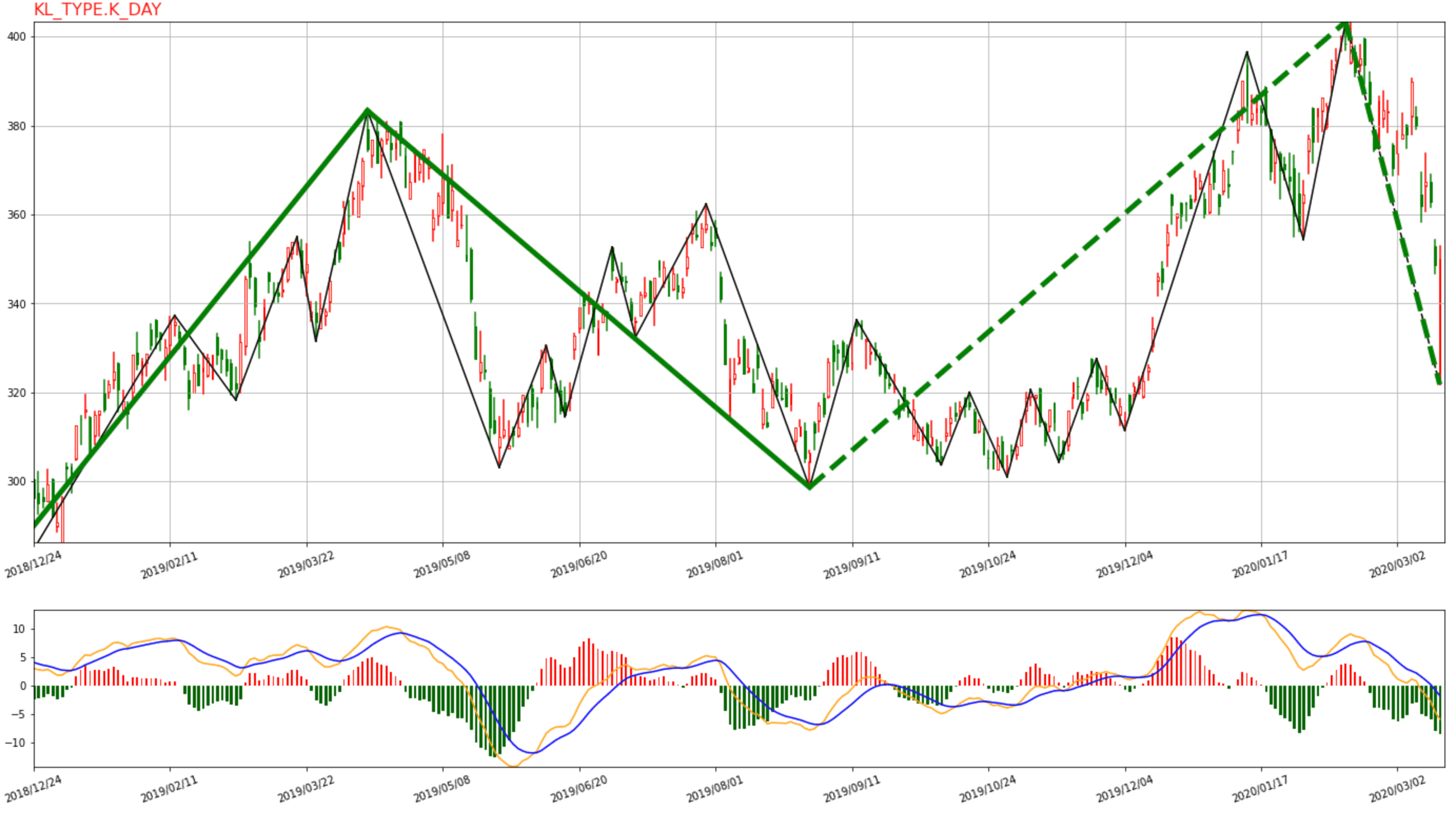This screenshot has height=819, width=1456.
Task: Click the 360 price axis label
Action: coord(16,215)
